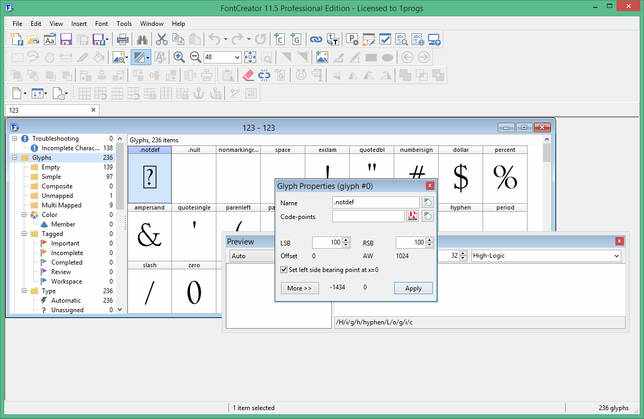Screen dimensions: 644x419
Task: Click the Copy icon in toolbar
Action: [178, 40]
